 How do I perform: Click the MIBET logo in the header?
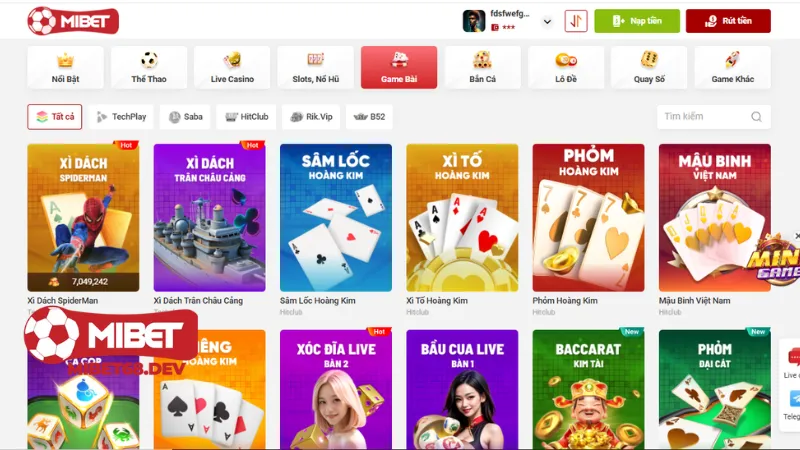73,21
